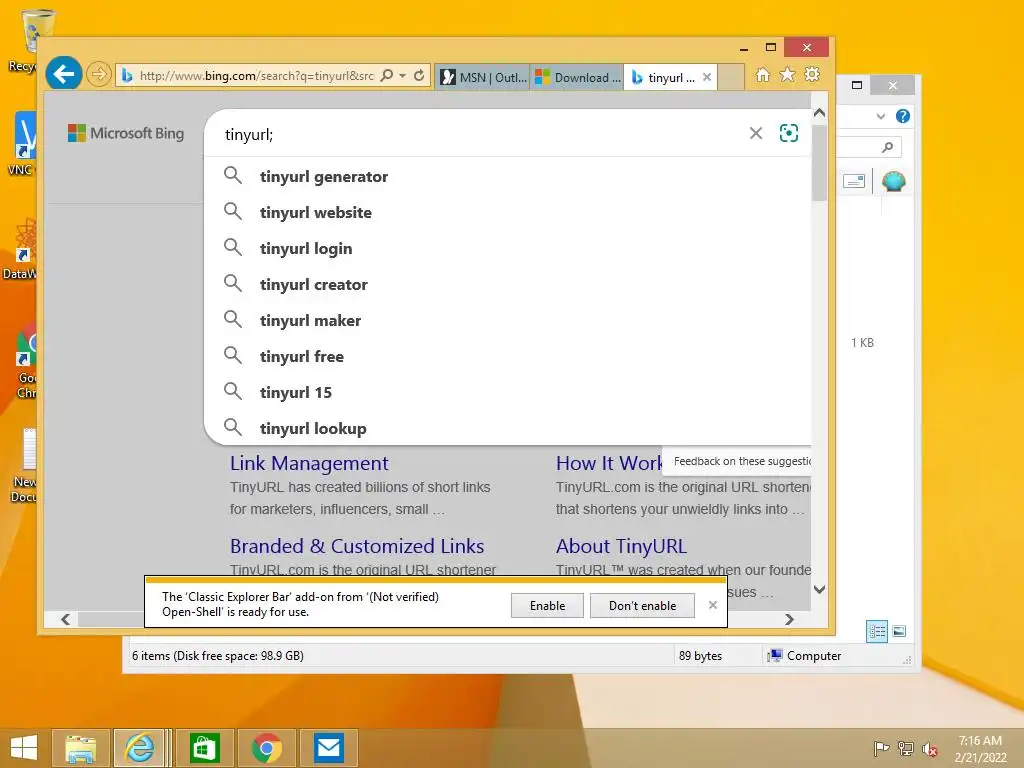The image size is (1024, 768).
Task: Open File Explorer from the taskbar
Action: pyautogui.click(x=80, y=748)
